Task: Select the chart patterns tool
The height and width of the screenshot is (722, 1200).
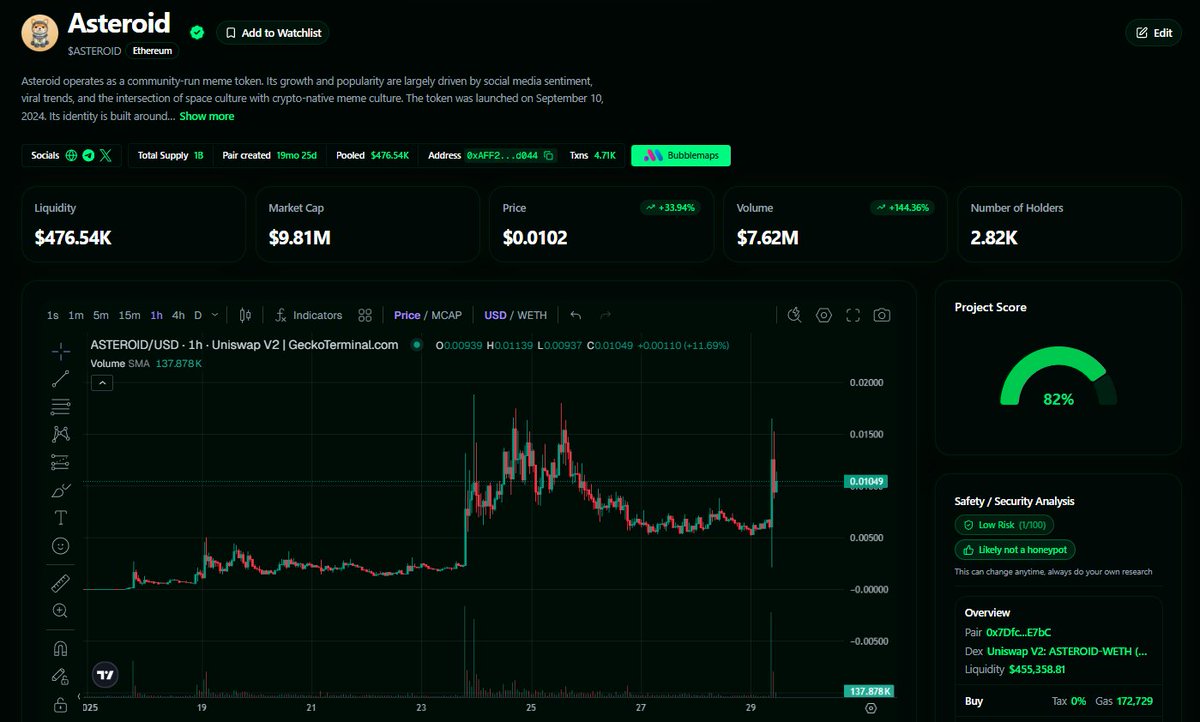Action: (x=61, y=434)
